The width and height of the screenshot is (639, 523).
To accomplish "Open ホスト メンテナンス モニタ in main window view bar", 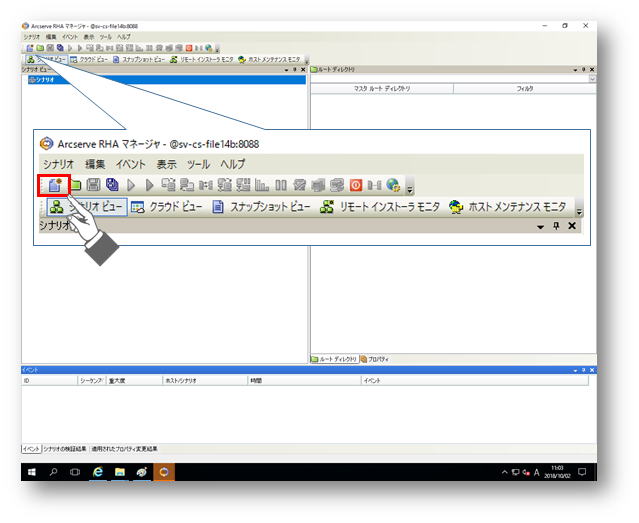I will (x=269, y=60).
